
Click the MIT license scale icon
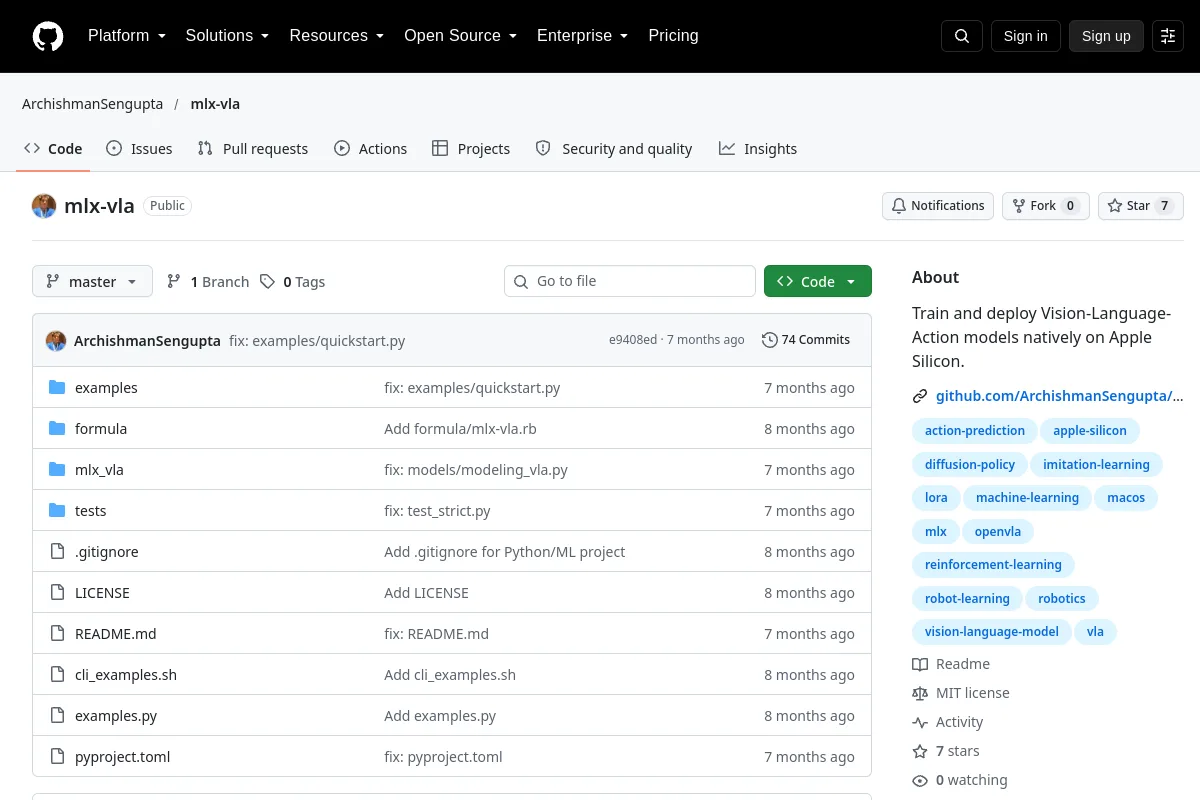point(920,693)
